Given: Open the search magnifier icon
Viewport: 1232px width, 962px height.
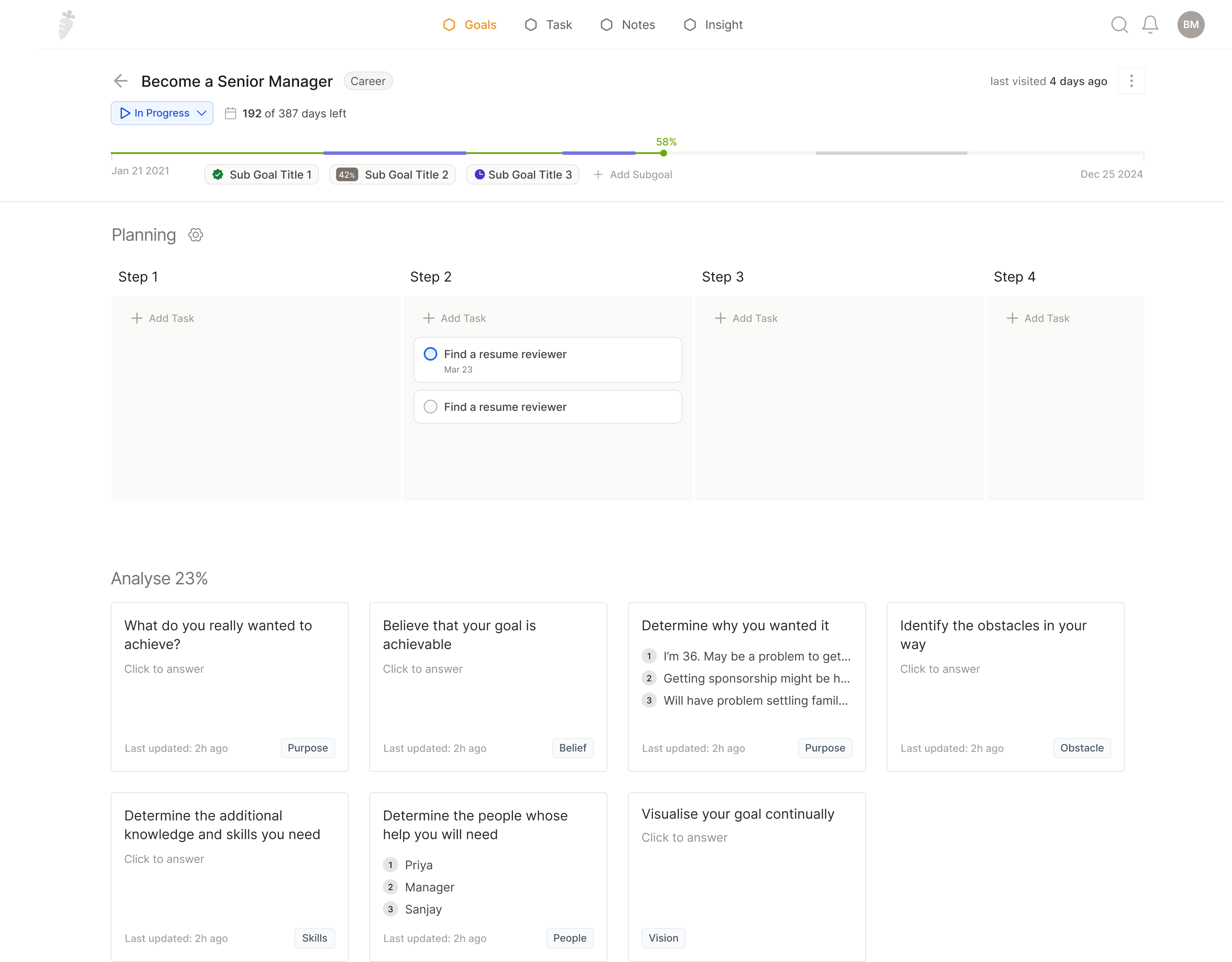Looking at the screenshot, I should coord(1119,25).
